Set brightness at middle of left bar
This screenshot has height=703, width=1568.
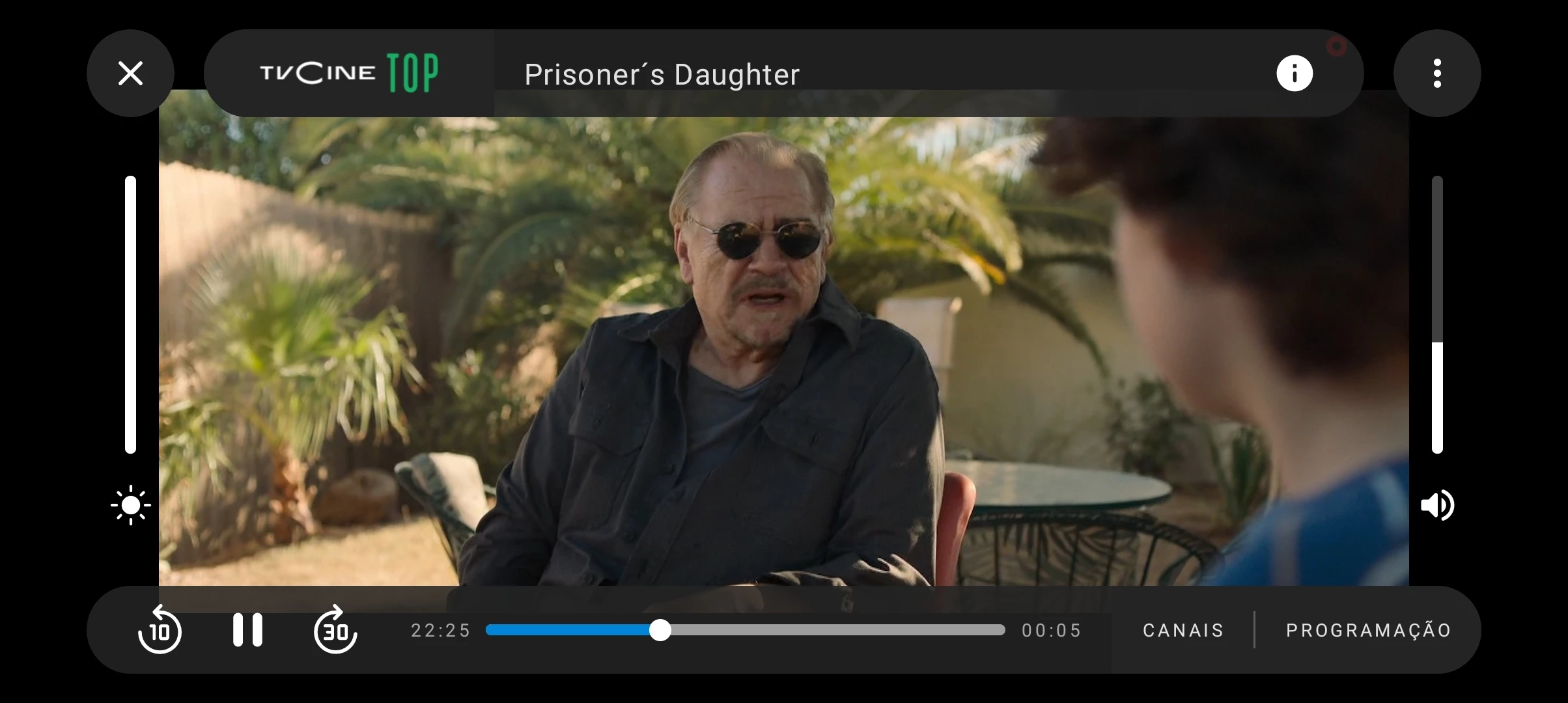click(130, 314)
